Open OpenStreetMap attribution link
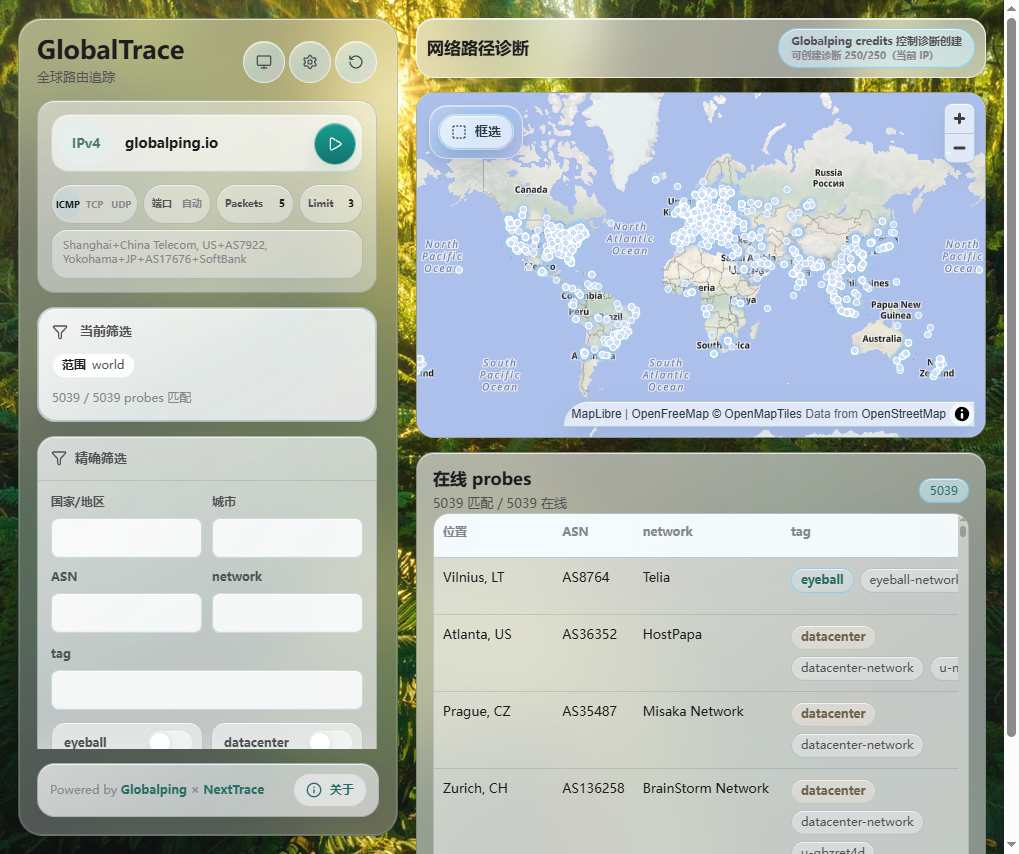1019x854 pixels. click(x=903, y=414)
